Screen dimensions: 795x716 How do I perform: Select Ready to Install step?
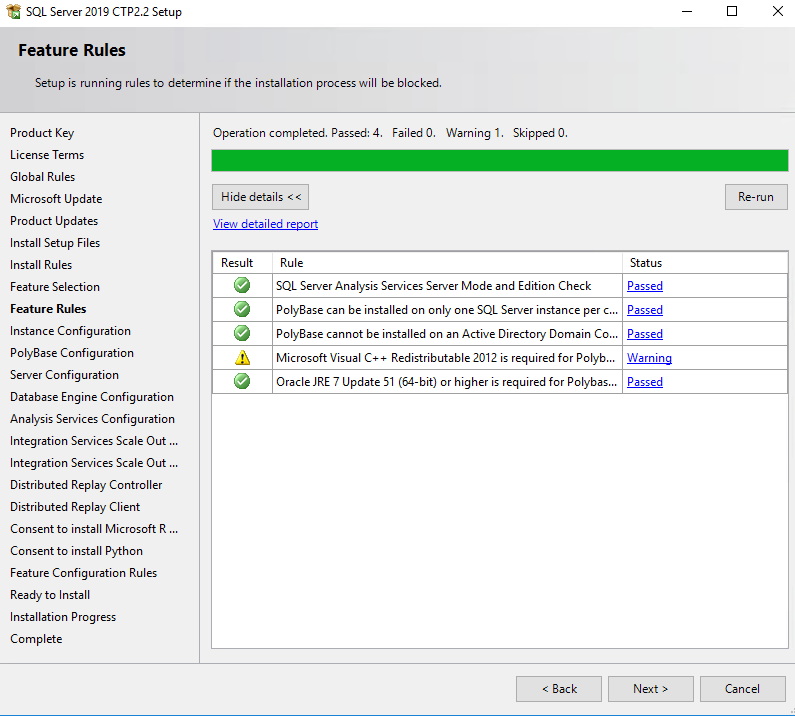click(50, 595)
